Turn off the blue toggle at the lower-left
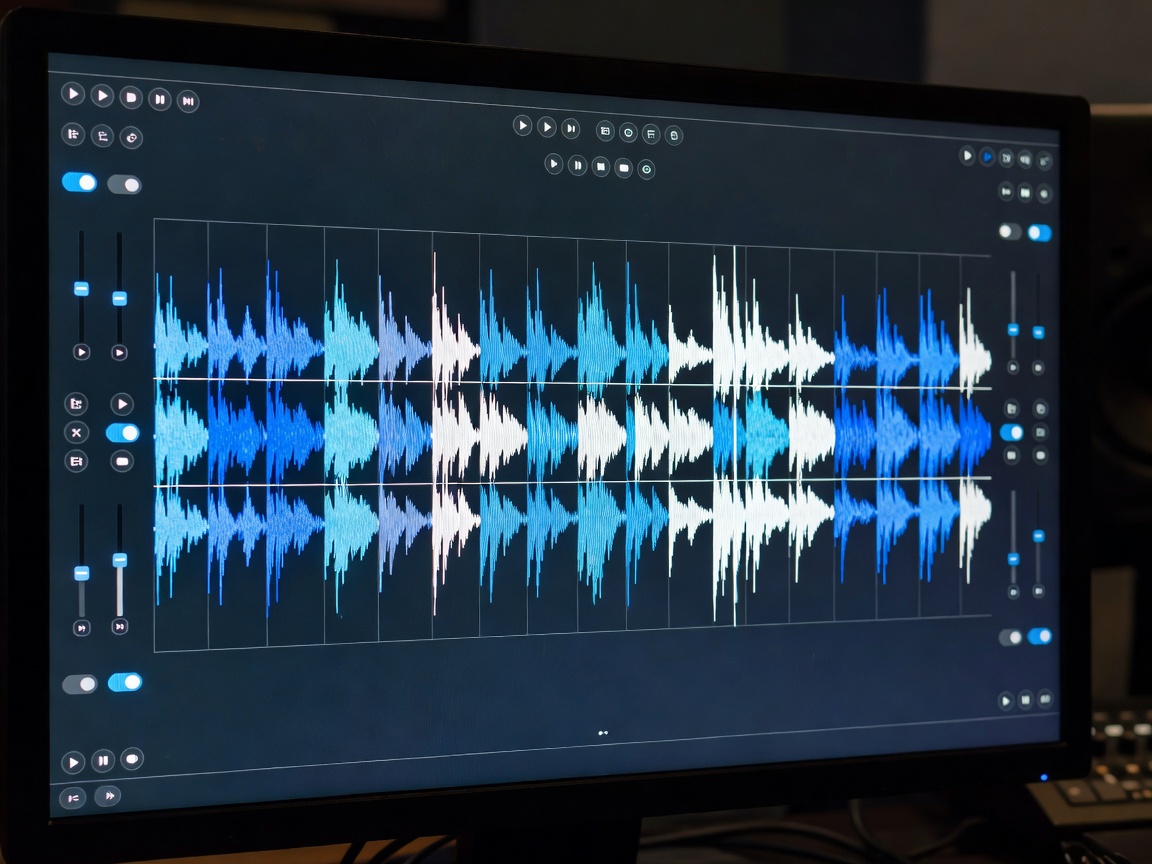 click(x=125, y=683)
